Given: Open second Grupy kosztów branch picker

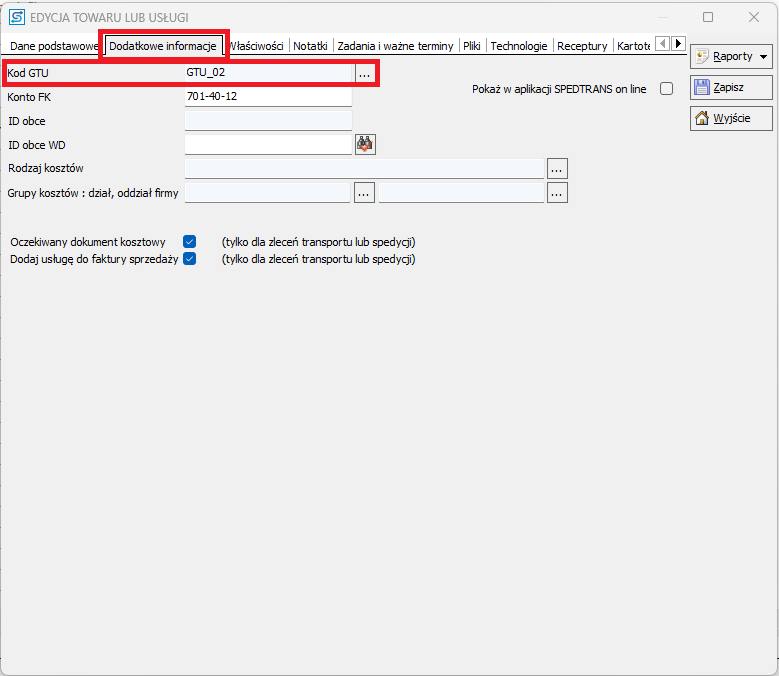Looking at the screenshot, I should coord(557,193).
